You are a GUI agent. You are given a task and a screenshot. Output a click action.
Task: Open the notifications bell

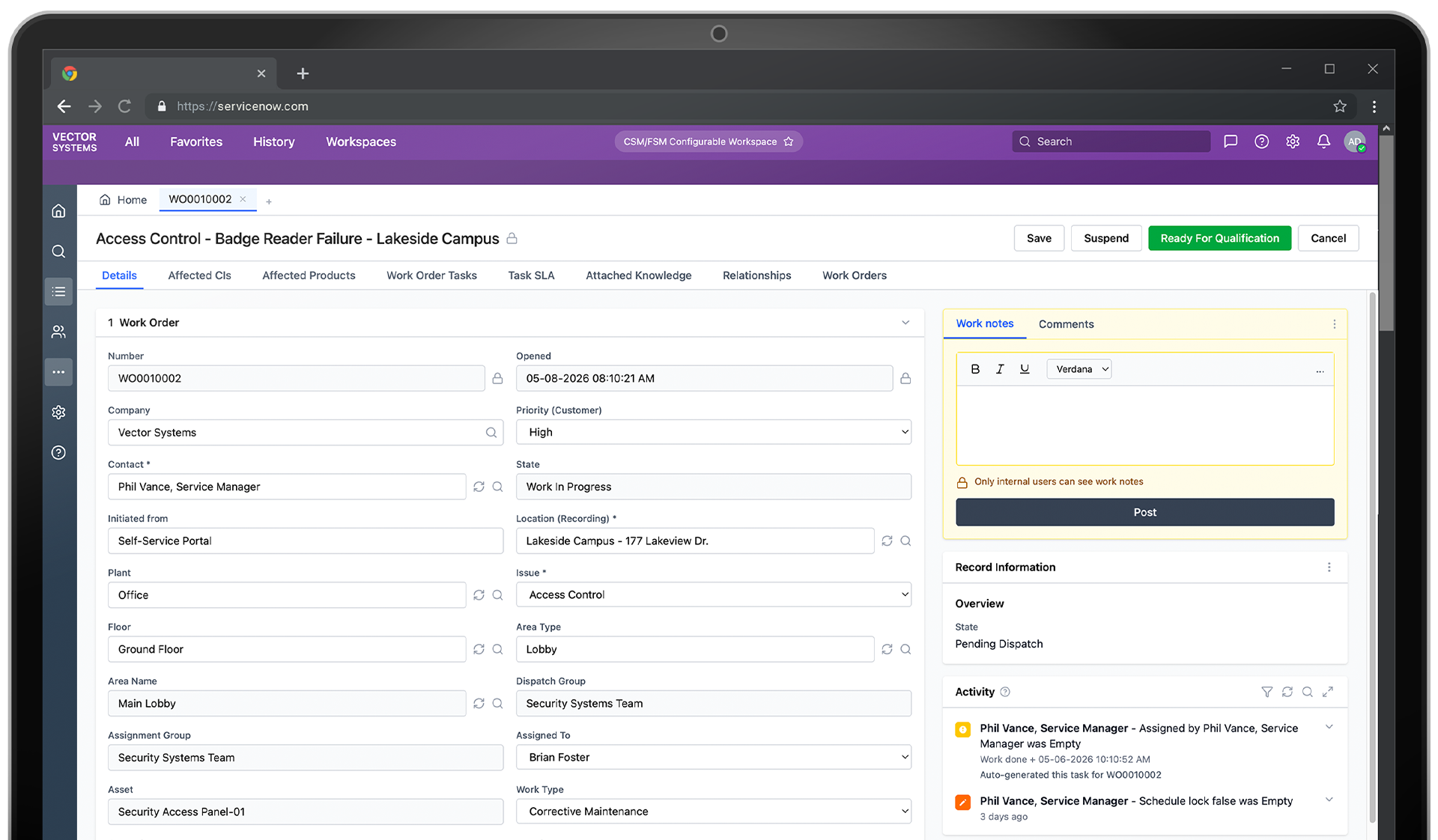1323,141
